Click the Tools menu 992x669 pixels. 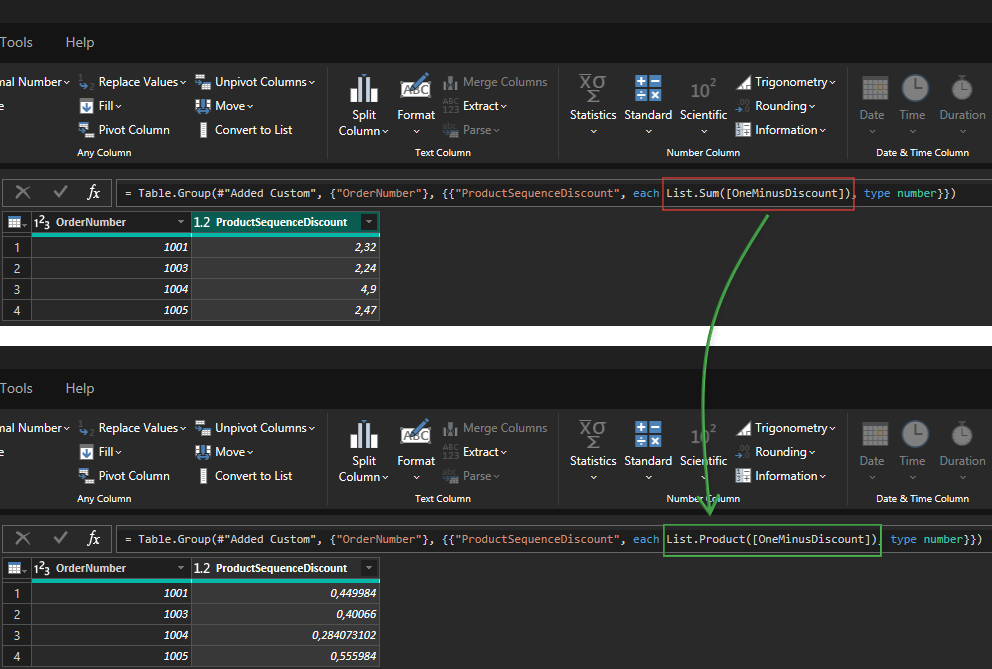tap(16, 42)
